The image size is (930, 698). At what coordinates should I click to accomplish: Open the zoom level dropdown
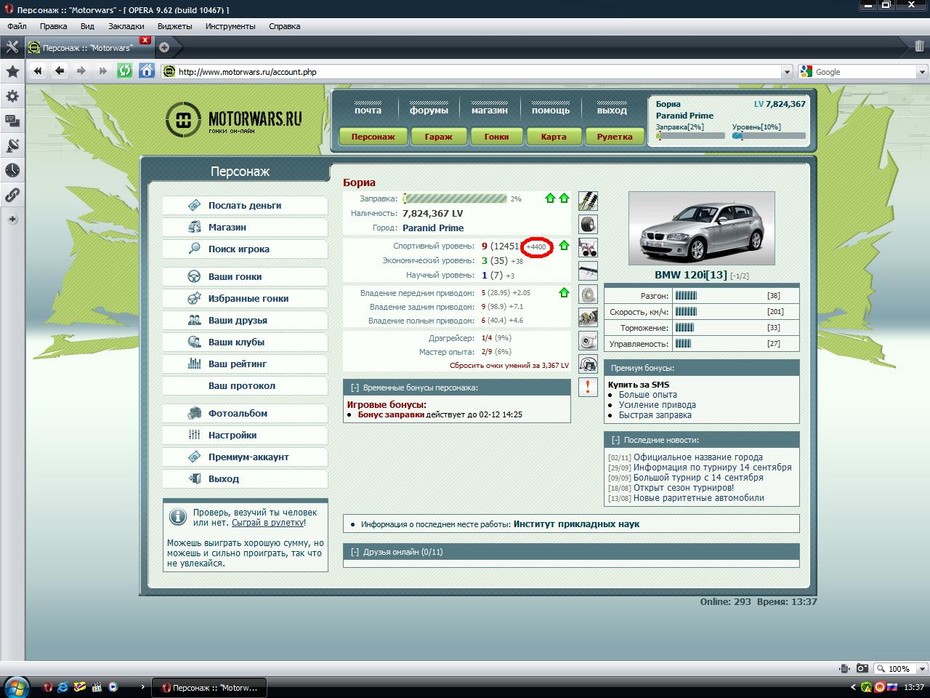click(922, 669)
